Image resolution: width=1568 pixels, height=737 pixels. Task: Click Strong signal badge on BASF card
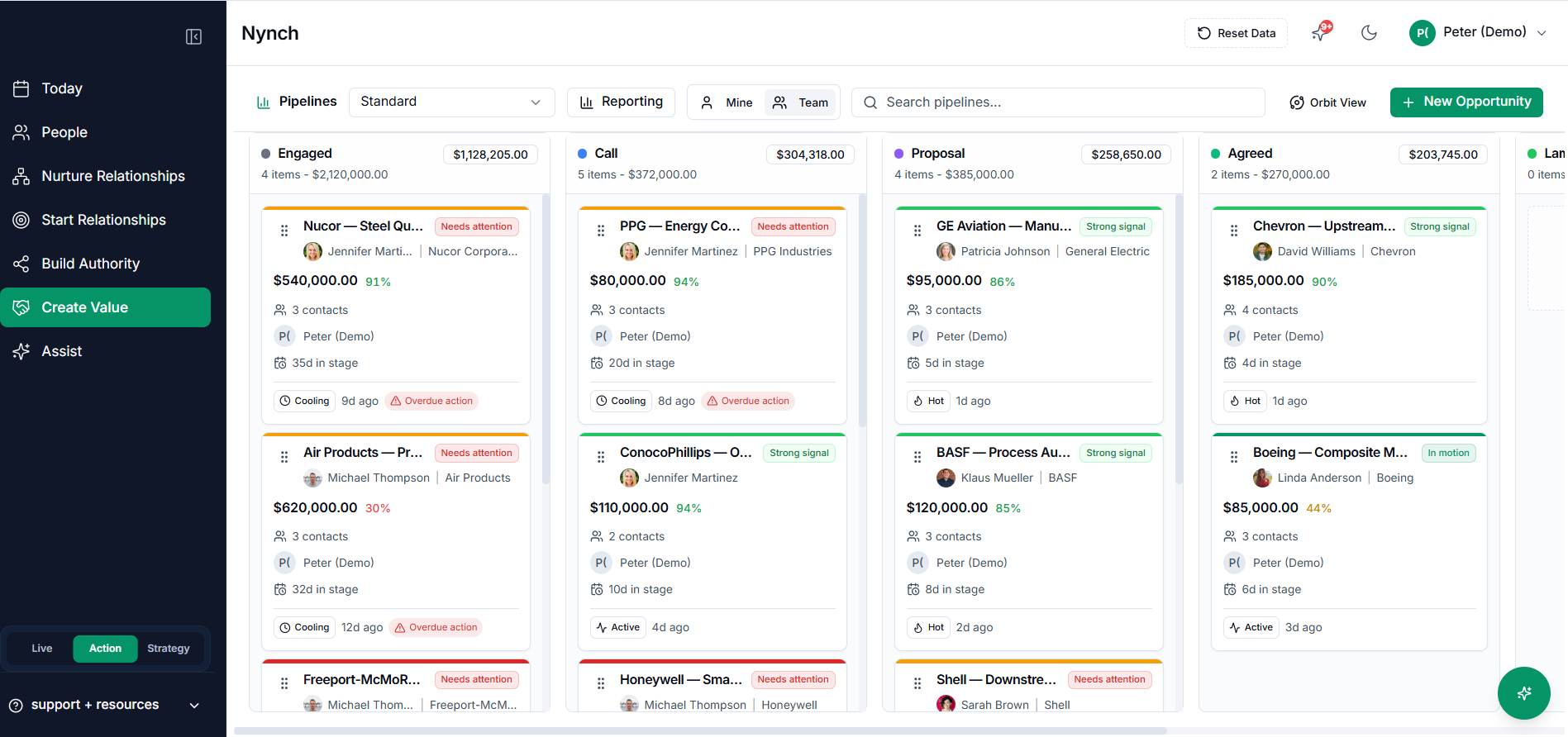1115,453
